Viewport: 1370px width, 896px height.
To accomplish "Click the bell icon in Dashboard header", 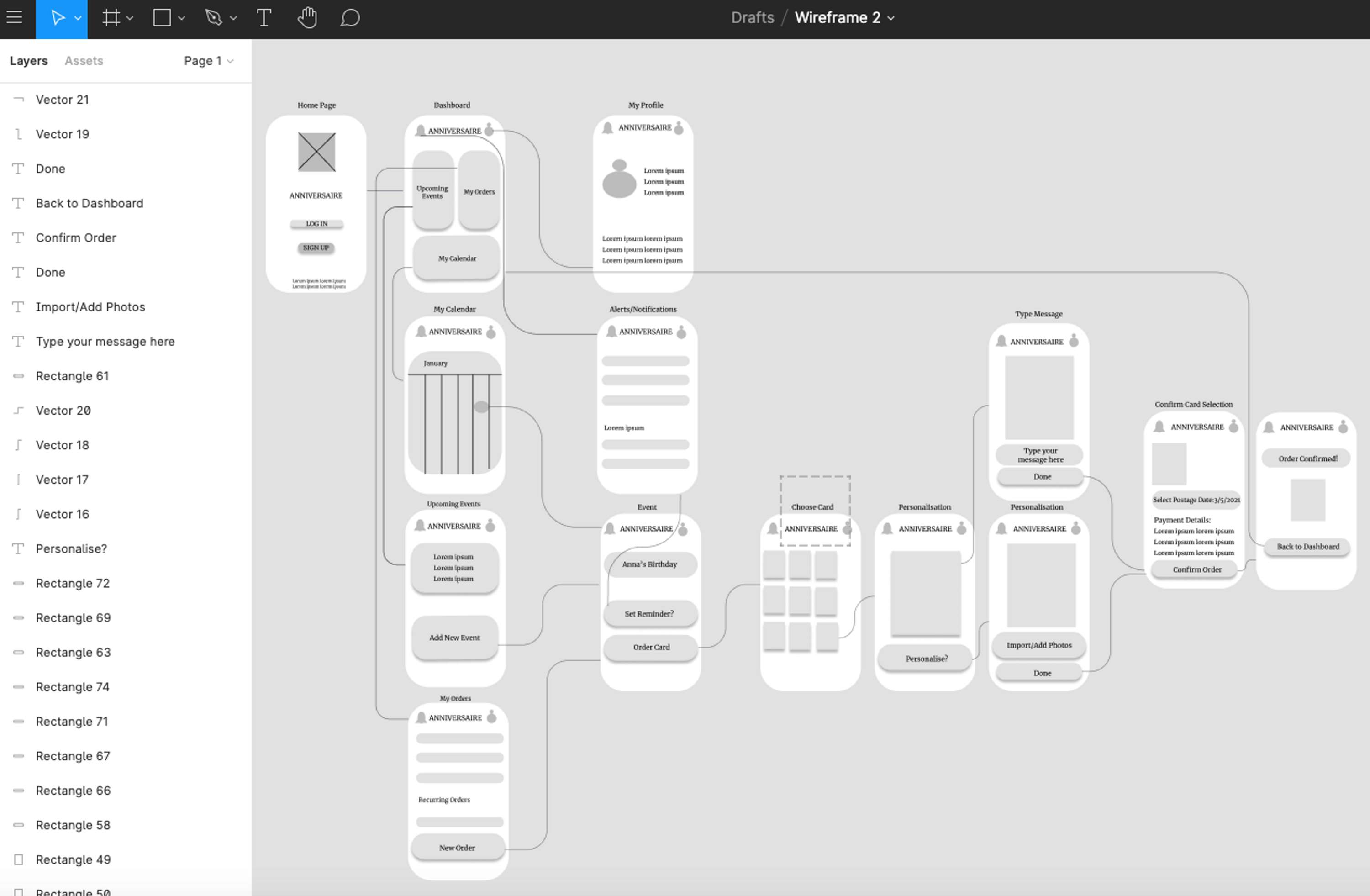I will click(x=420, y=131).
